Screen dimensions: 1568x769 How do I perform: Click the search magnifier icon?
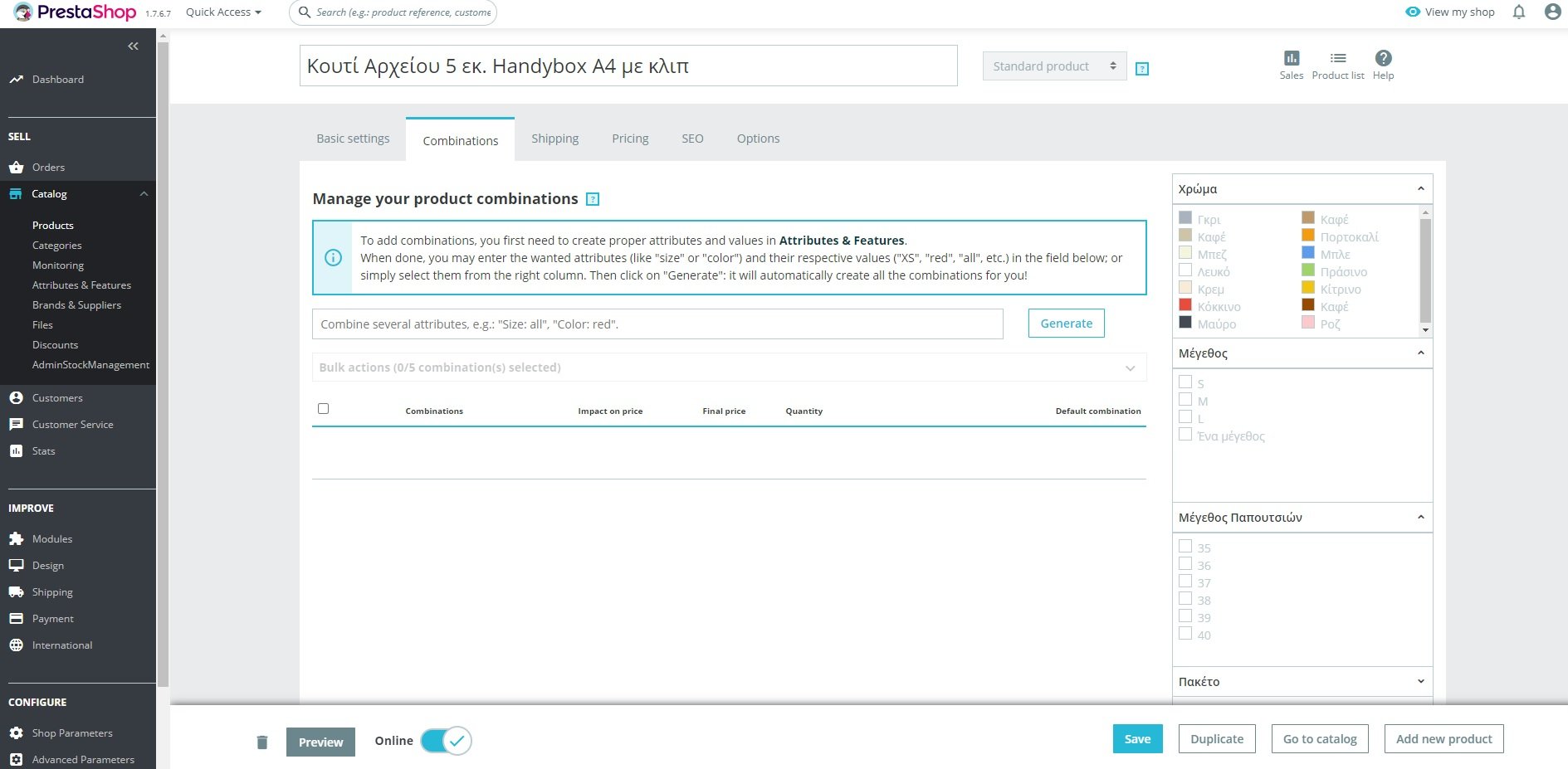click(305, 12)
